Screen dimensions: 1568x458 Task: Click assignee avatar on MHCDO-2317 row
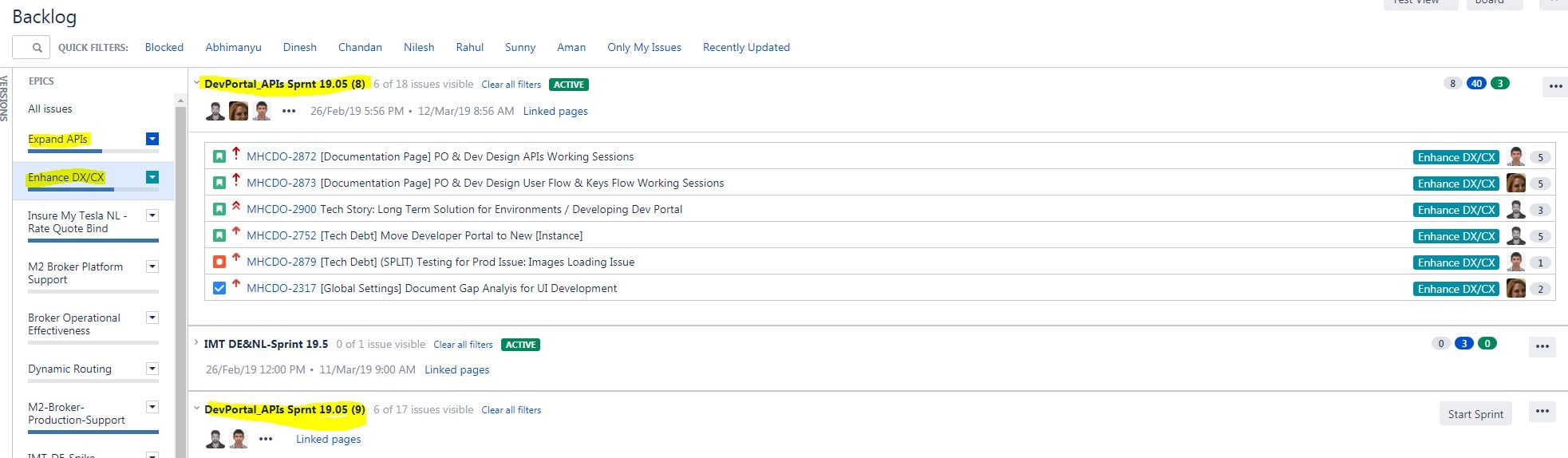1515,288
